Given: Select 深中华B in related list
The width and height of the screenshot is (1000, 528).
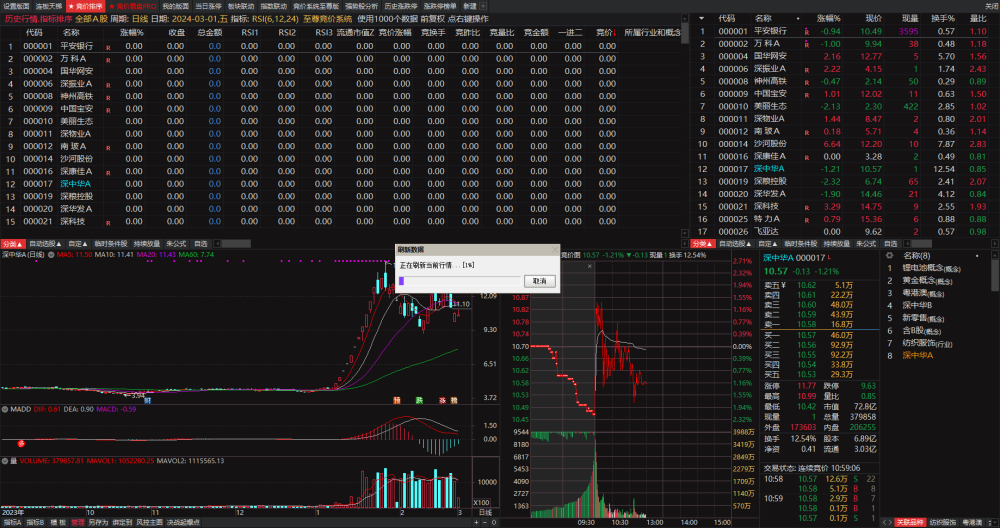Looking at the screenshot, I should [917, 305].
